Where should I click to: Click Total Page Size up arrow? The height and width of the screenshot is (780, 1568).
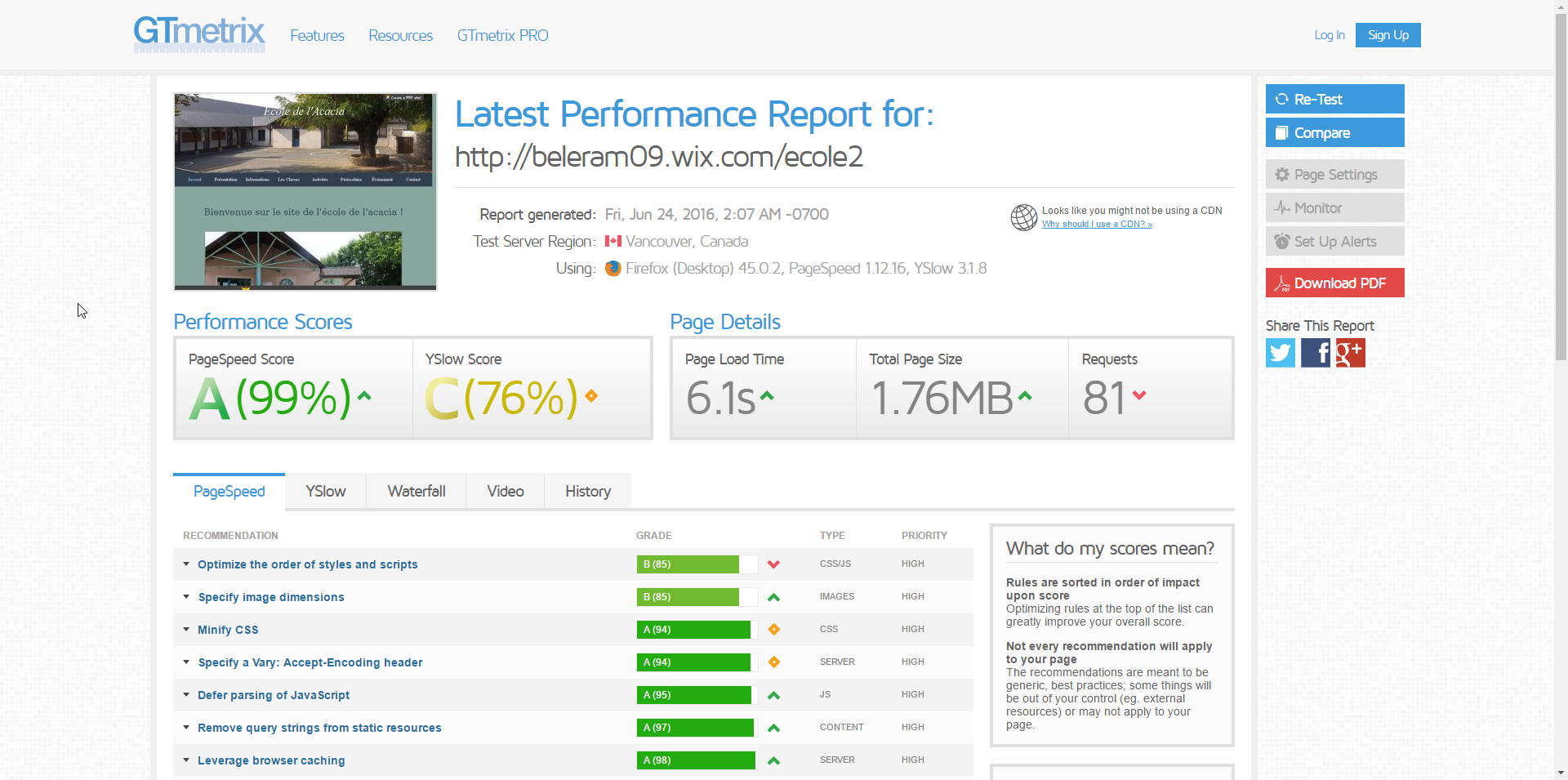tap(1025, 396)
